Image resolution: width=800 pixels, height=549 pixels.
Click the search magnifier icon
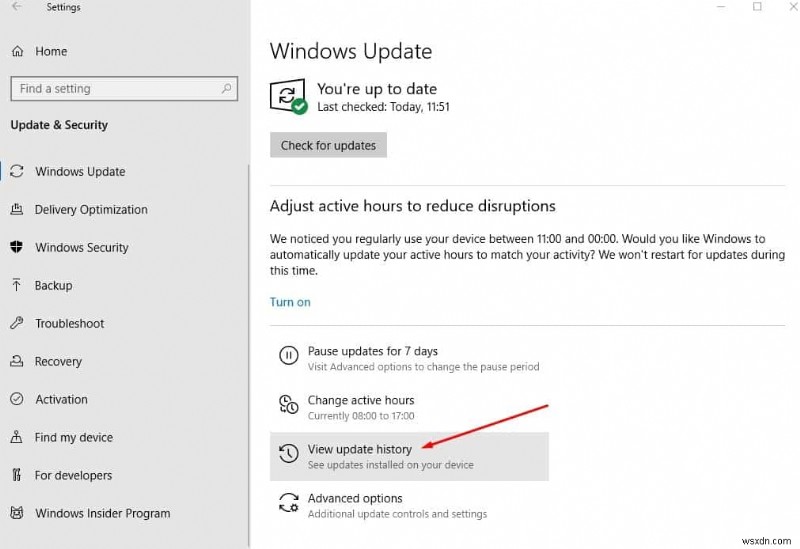pos(226,88)
